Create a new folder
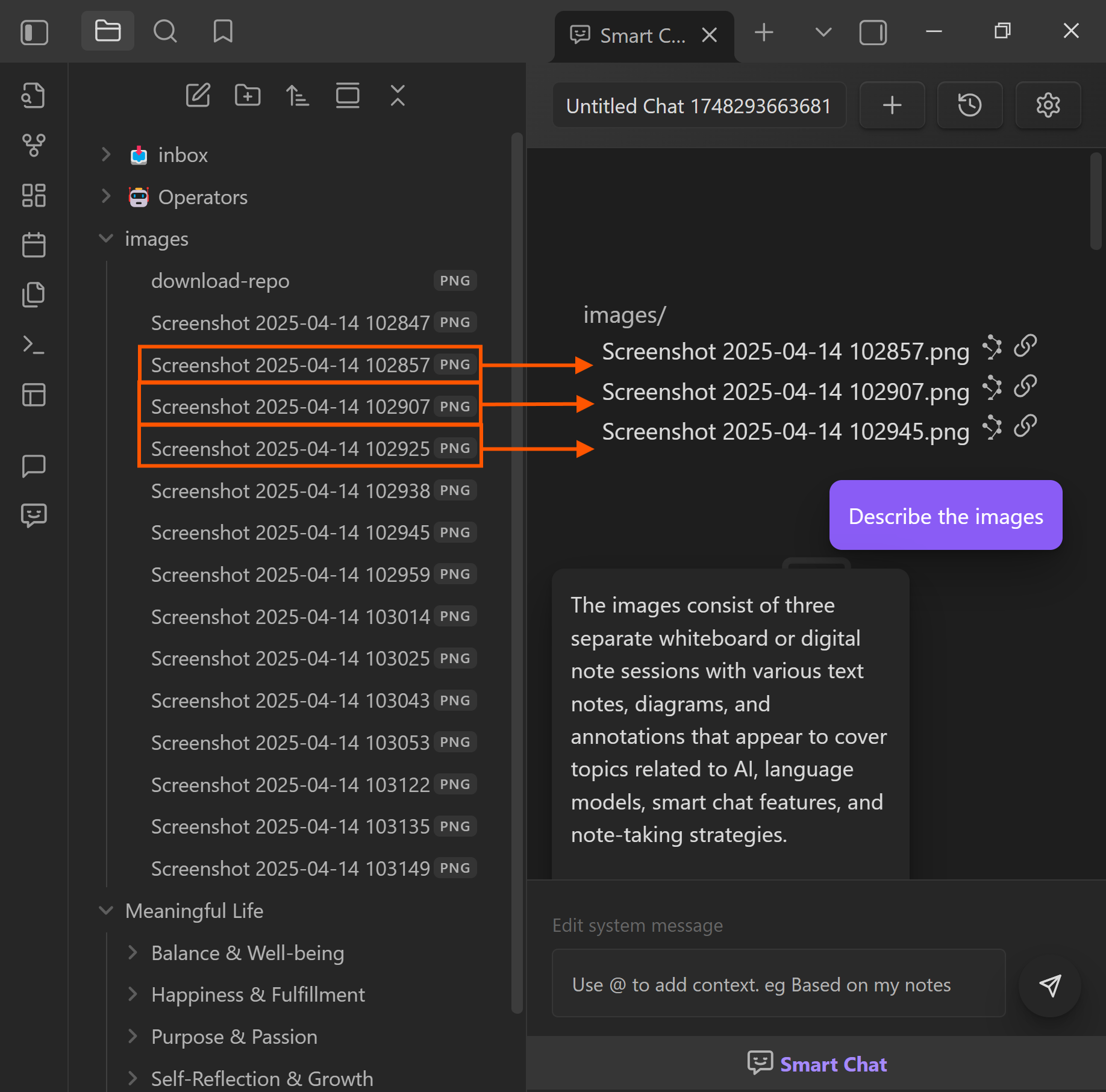The height and width of the screenshot is (1092, 1106). [248, 96]
